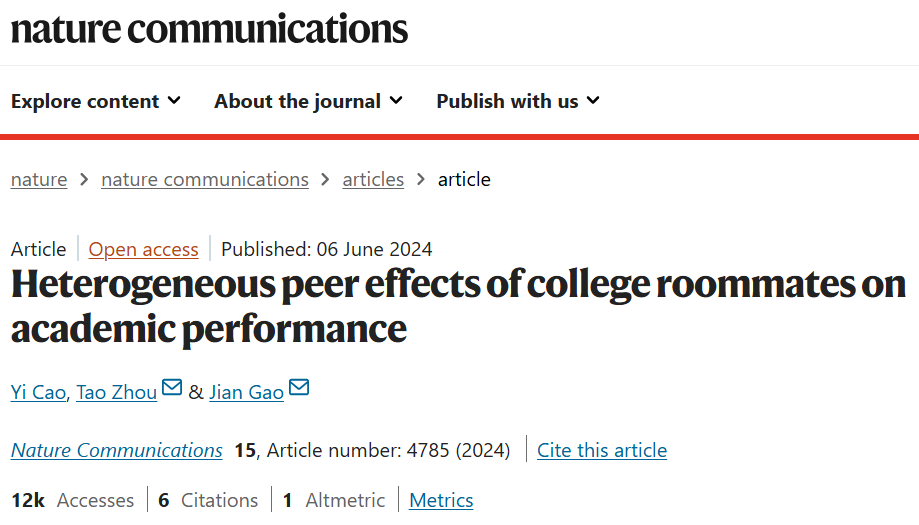Screen dimensions: 919x525
Task: Navigate to the articles breadcrumb
Action: point(373,180)
